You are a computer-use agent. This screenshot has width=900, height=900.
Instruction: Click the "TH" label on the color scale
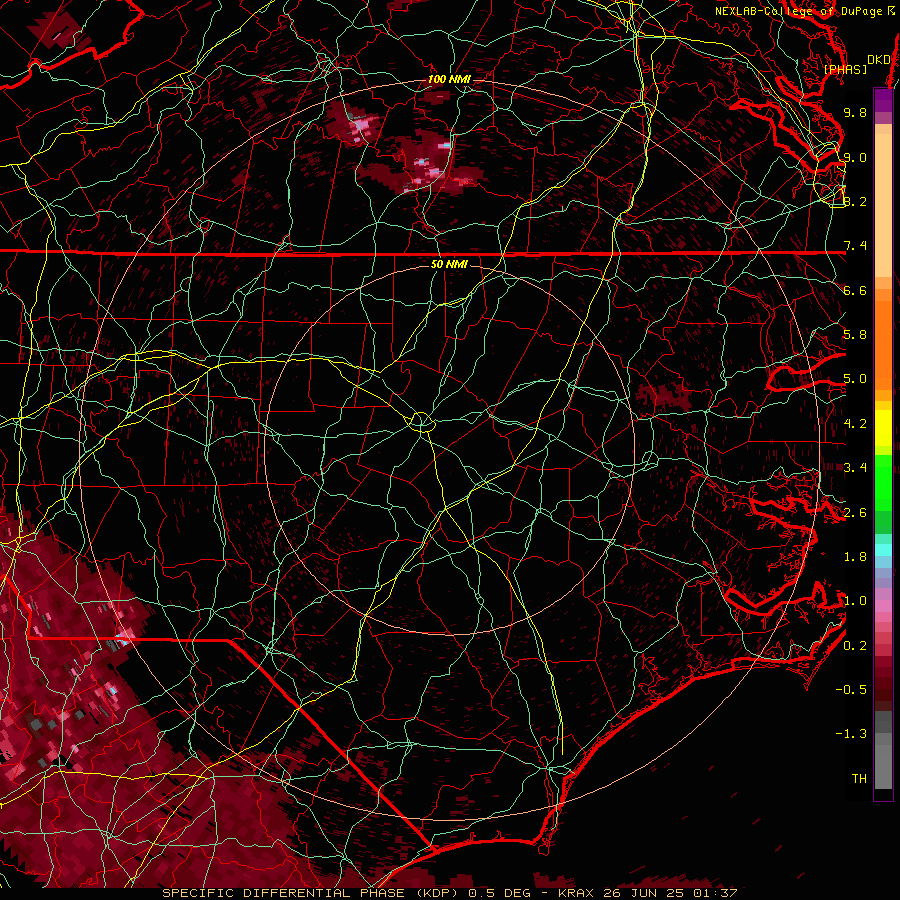coord(859,779)
